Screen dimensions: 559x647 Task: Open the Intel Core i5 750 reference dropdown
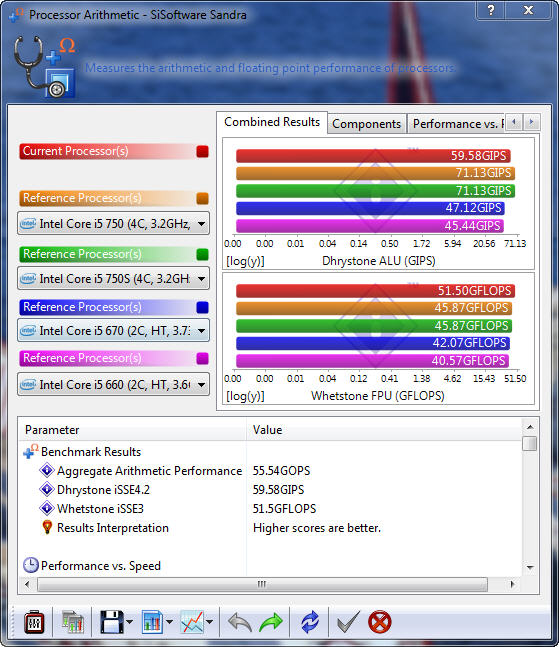pyautogui.click(x=113, y=224)
